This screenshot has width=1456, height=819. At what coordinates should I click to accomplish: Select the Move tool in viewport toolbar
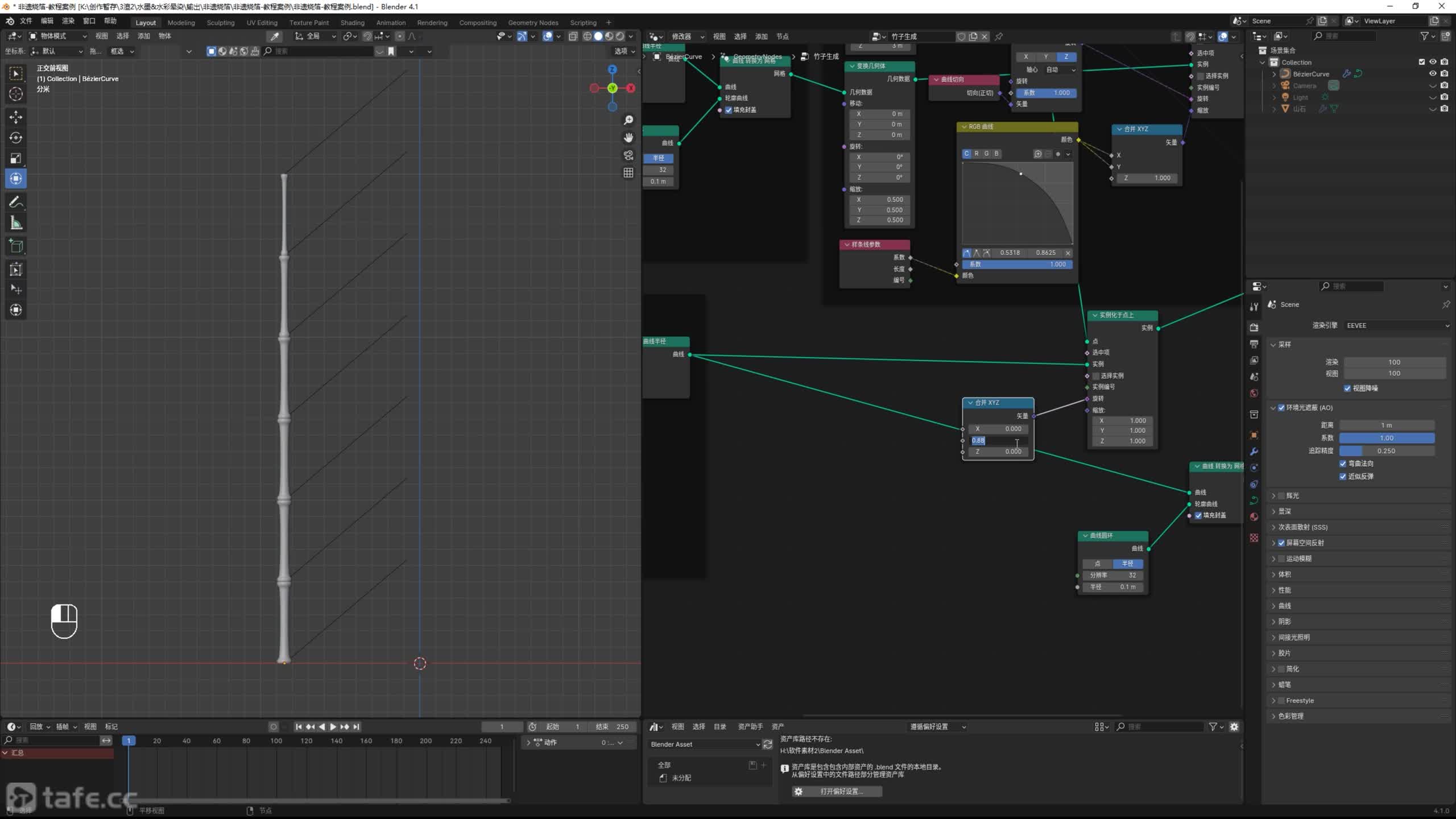(16, 117)
